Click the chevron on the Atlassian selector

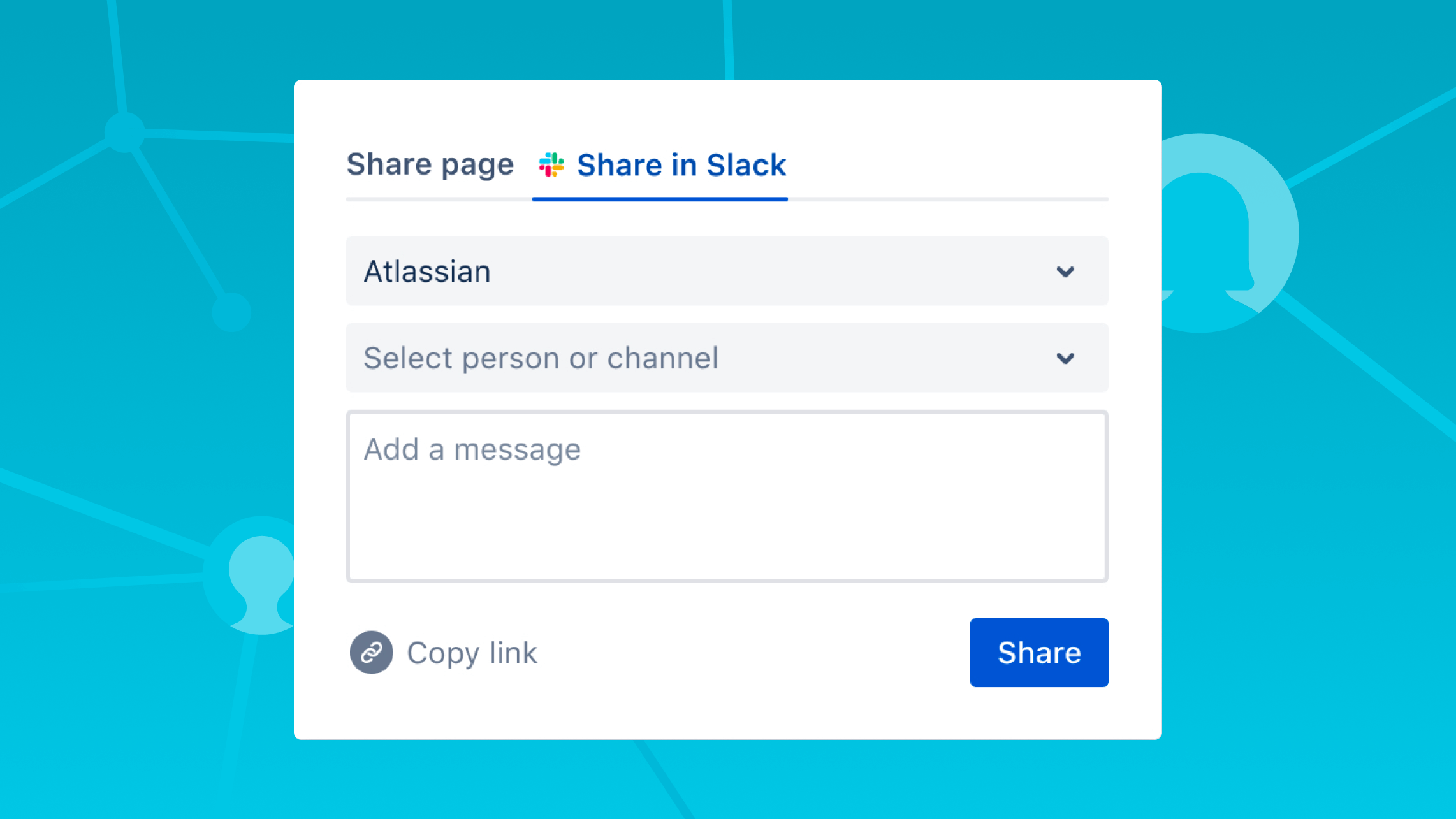point(1067,271)
